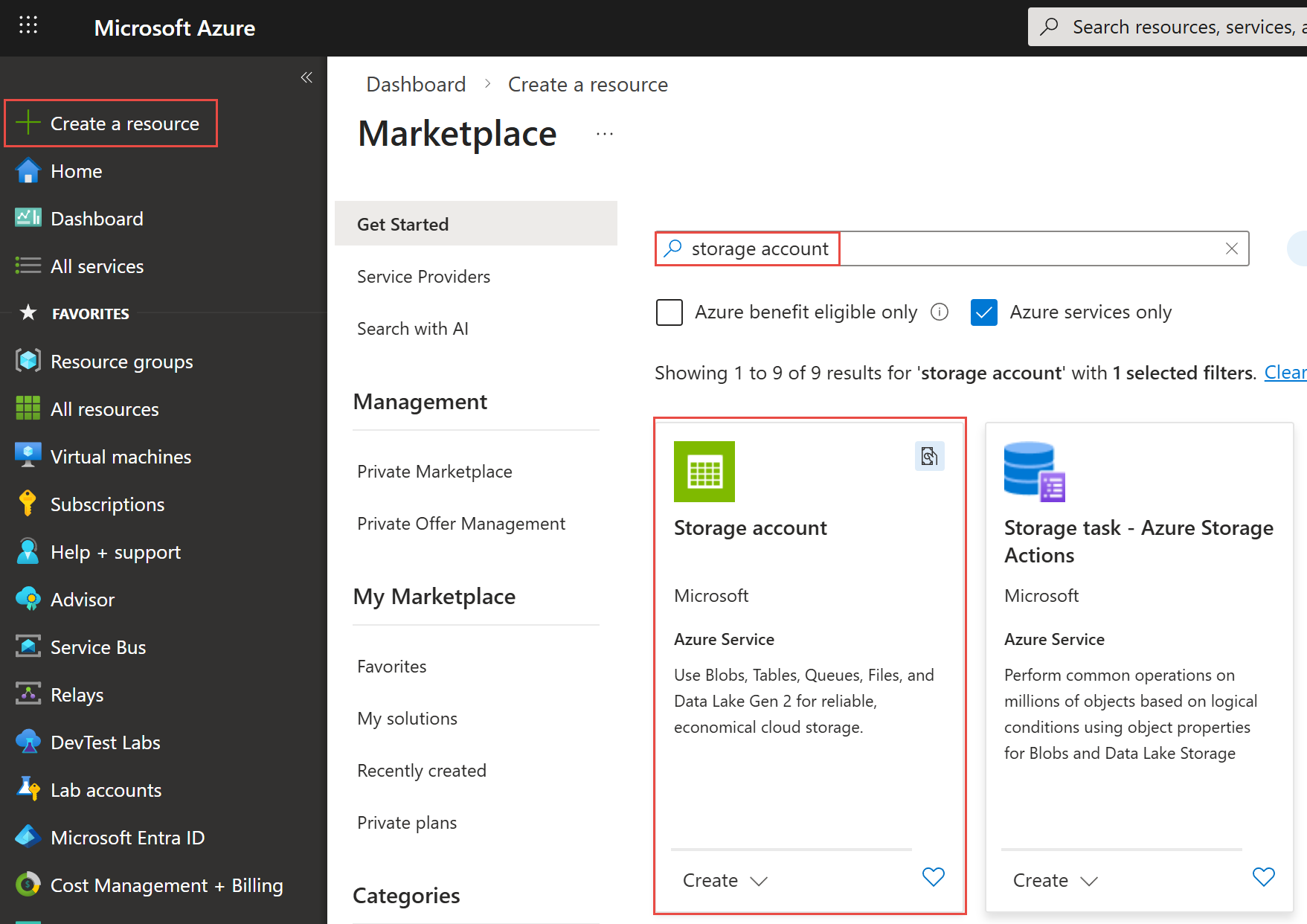Image resolution: width=1307 pixels, height=924 pixels.
Task: Uncheck Azure services only checkbox
Action: pyautogui.click(x=983, y=312)
